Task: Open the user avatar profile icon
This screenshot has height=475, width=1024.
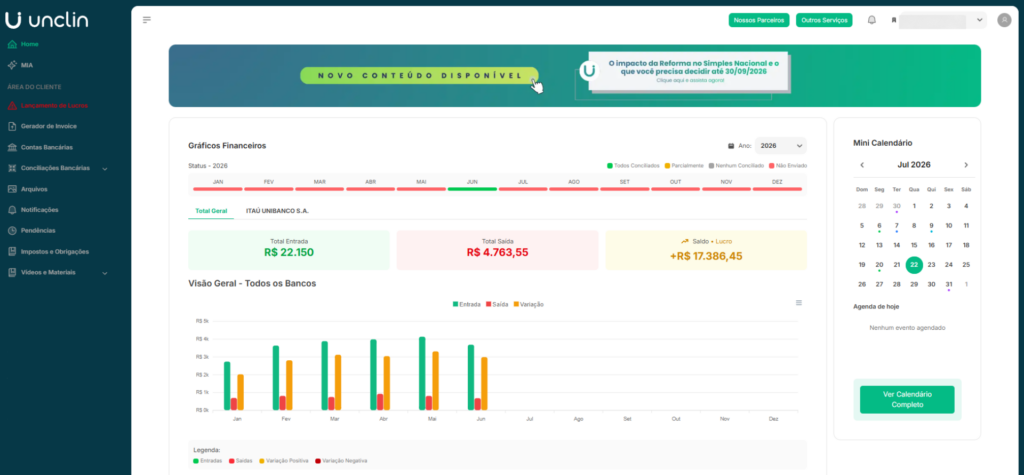Action: (1004, 20)
